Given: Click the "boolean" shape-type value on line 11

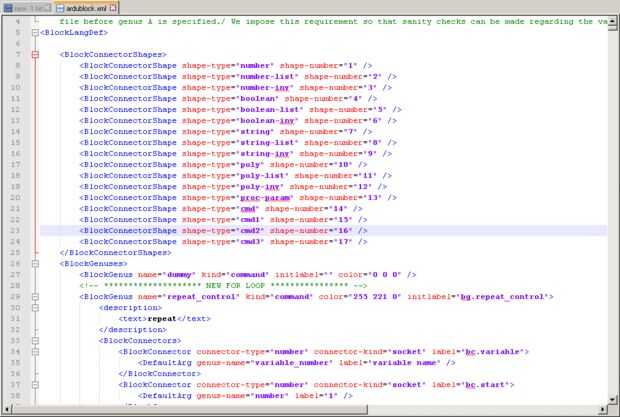Looking at the screenshot, I should 257,99.
